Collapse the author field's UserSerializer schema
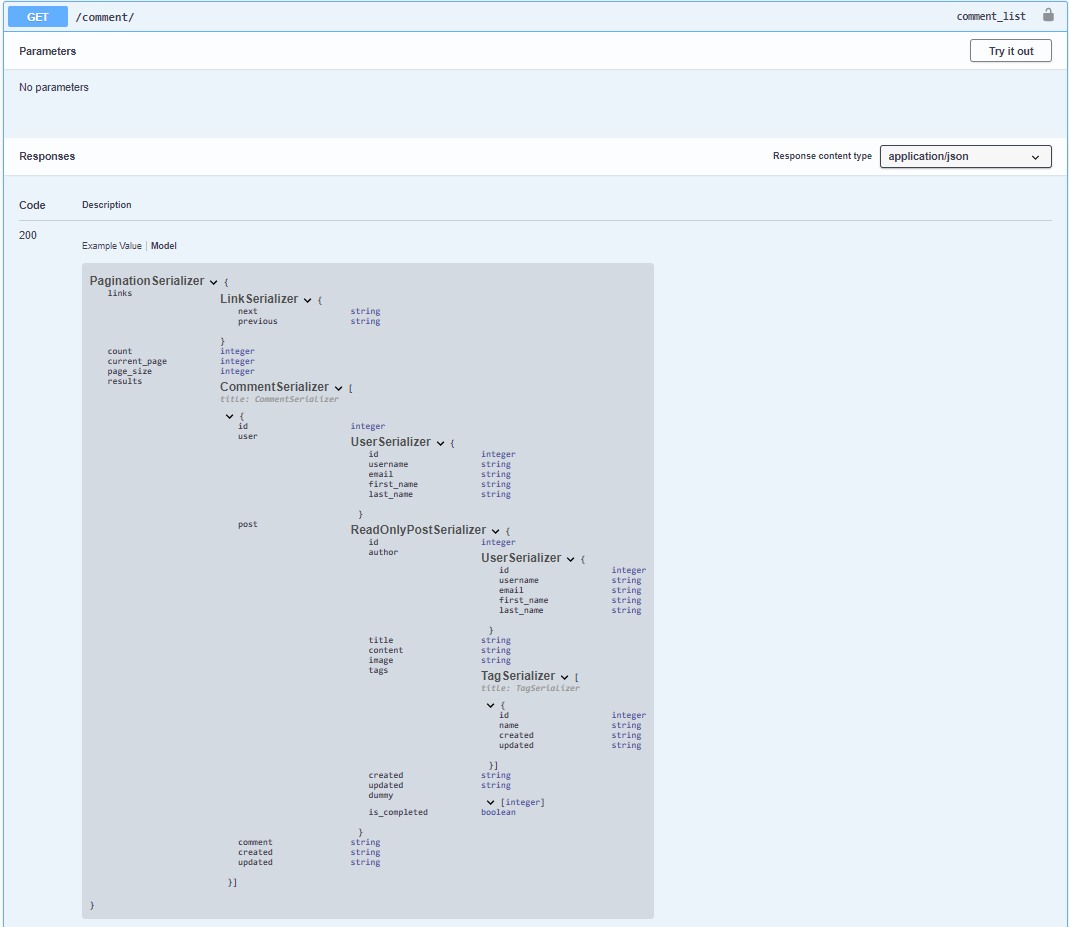 570,558
